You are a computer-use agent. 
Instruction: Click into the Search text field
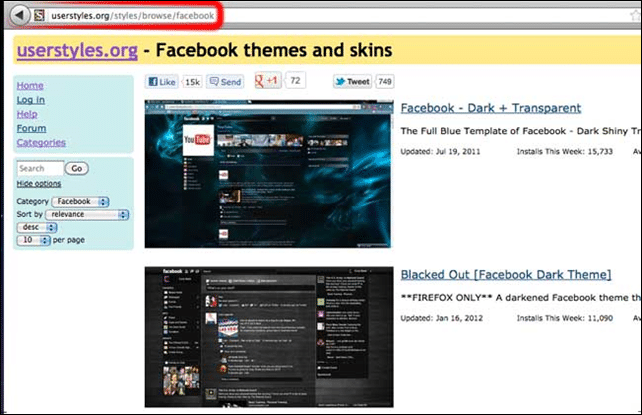pyautogui.click(x=40, y=168)
